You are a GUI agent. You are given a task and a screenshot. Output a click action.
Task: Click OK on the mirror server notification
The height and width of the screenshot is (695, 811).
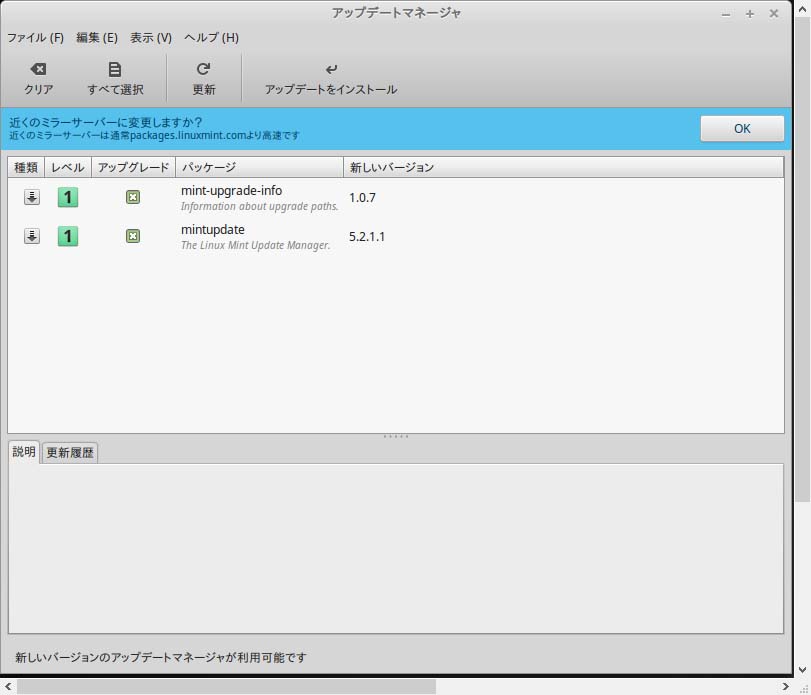coord(741,128)
